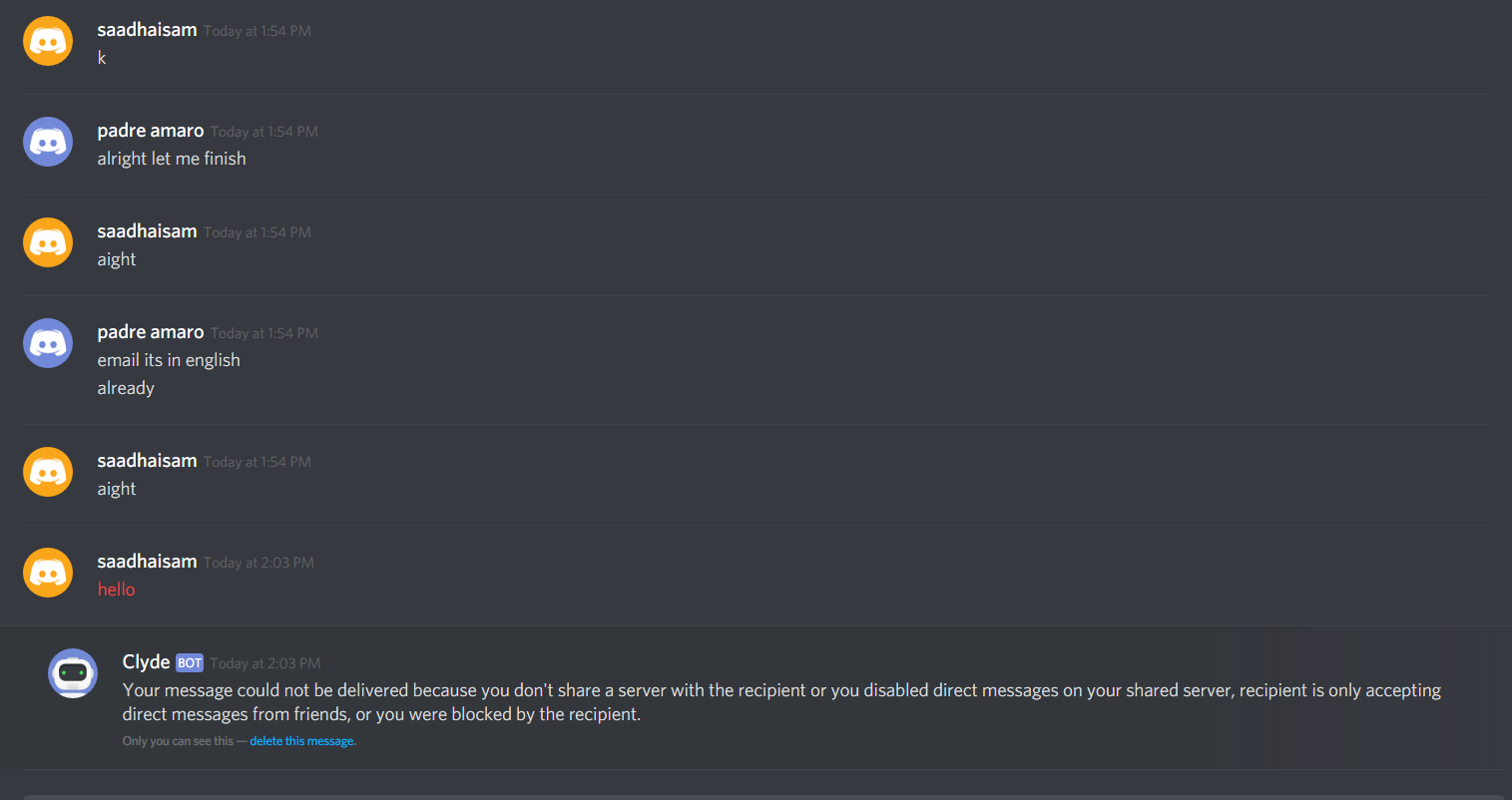This screenshot has width=1512, height=800.
Task: Open padre amaro's avatar beside "email its in english"
Action: point(48,343)
